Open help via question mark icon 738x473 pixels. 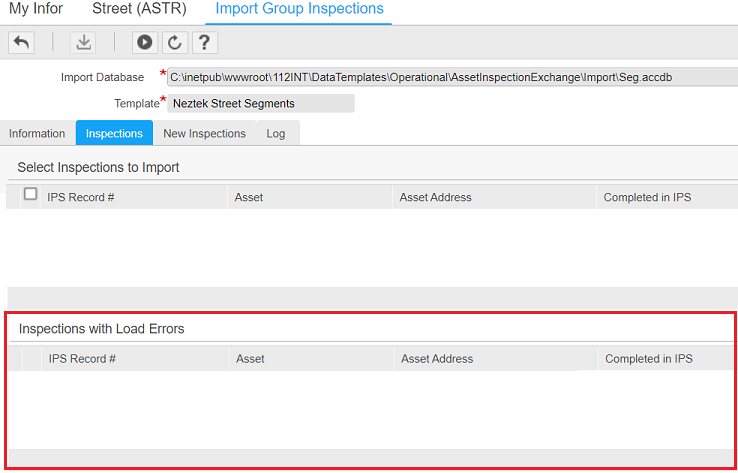205,42
